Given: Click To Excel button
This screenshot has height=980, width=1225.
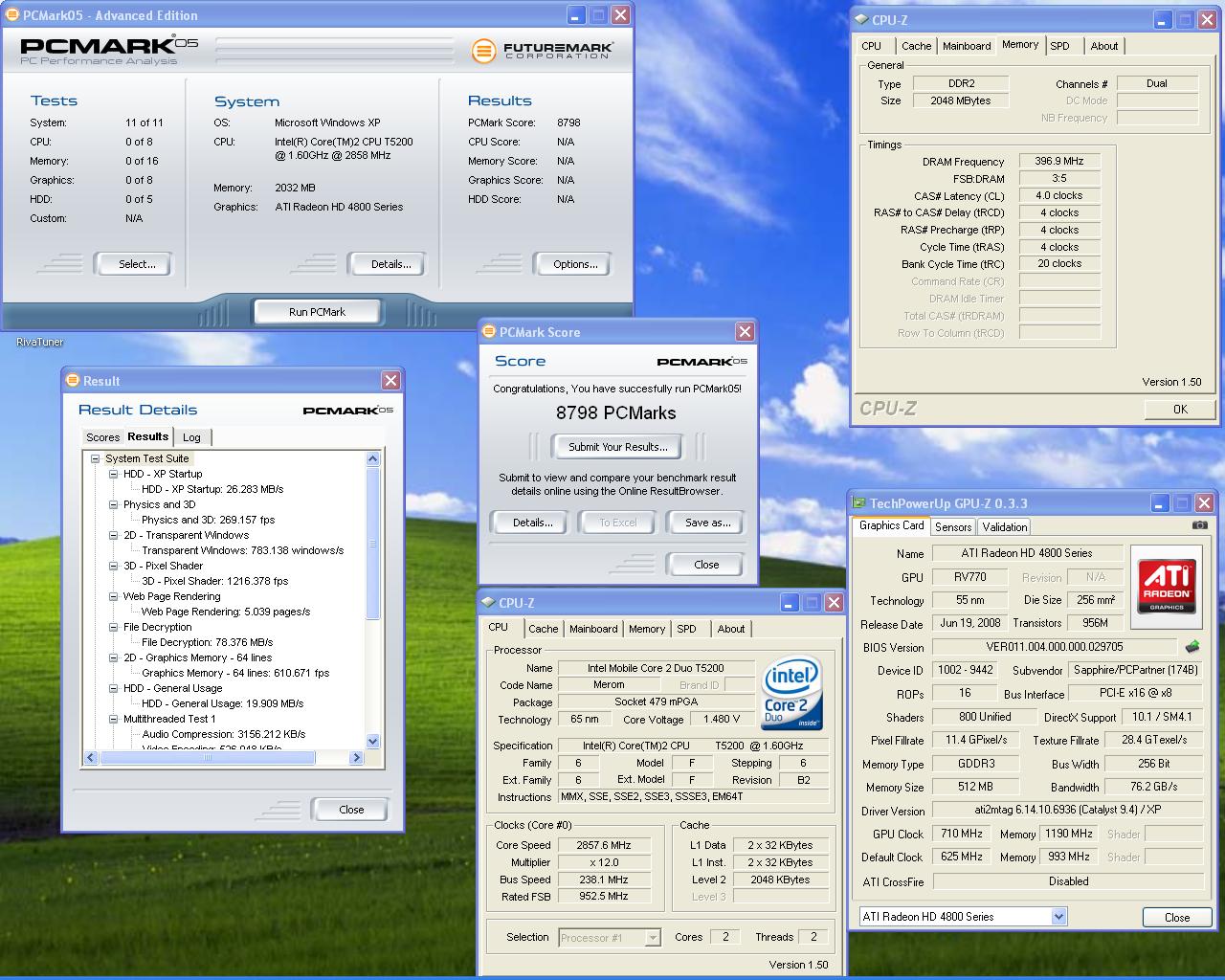Looking at the screenshot, I should click(618, 523).
